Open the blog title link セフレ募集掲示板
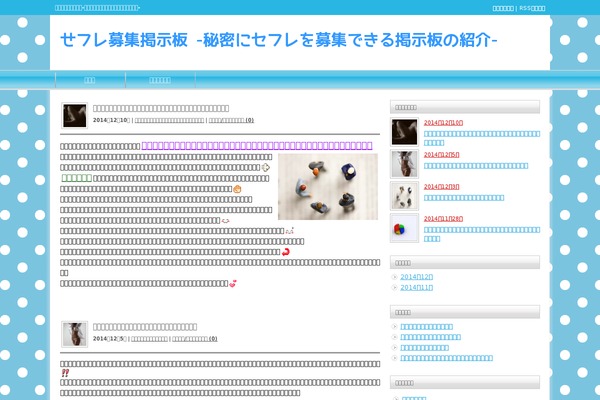Screen dimensions: 600x400 (278, 40)
